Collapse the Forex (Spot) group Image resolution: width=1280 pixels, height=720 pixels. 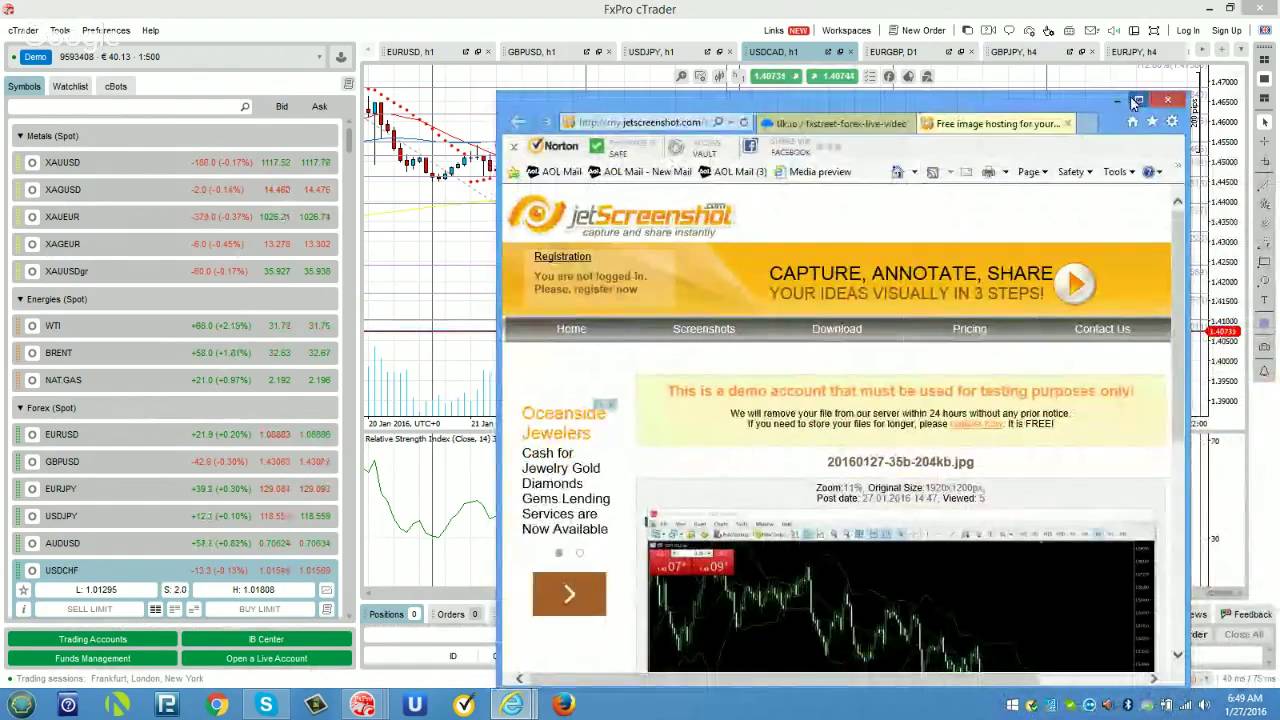19,408
